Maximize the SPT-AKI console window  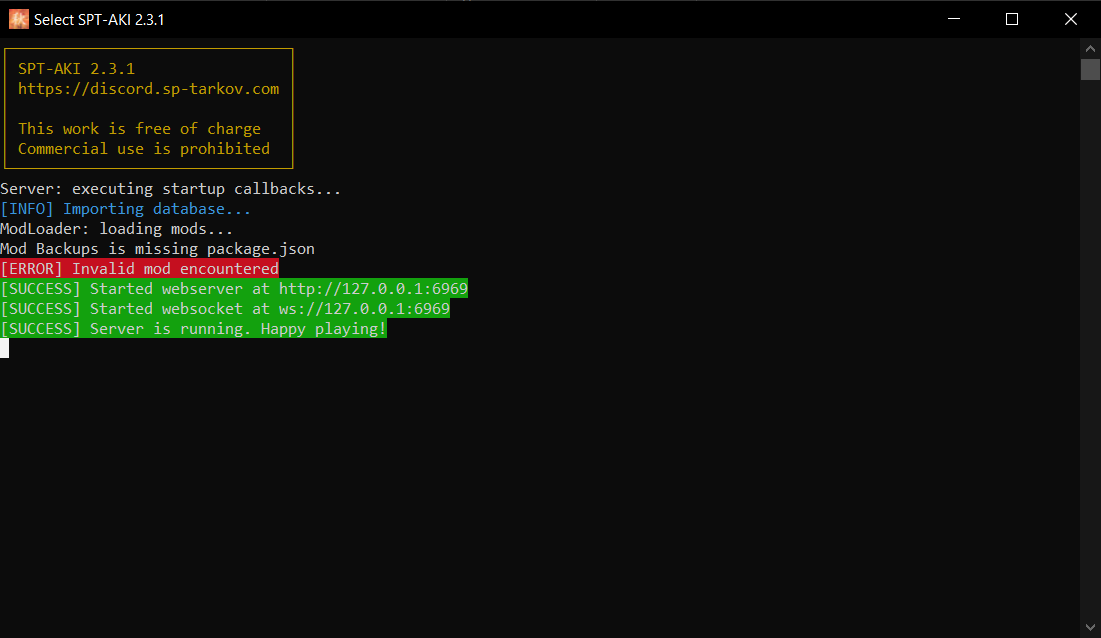[x=1012, y=19]
